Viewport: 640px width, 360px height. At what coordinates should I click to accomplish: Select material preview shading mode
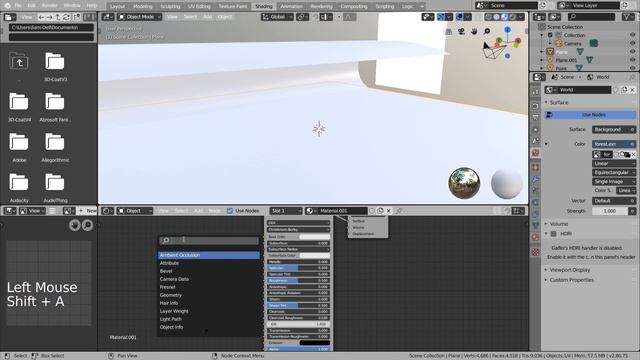click(x=504, y=17)
